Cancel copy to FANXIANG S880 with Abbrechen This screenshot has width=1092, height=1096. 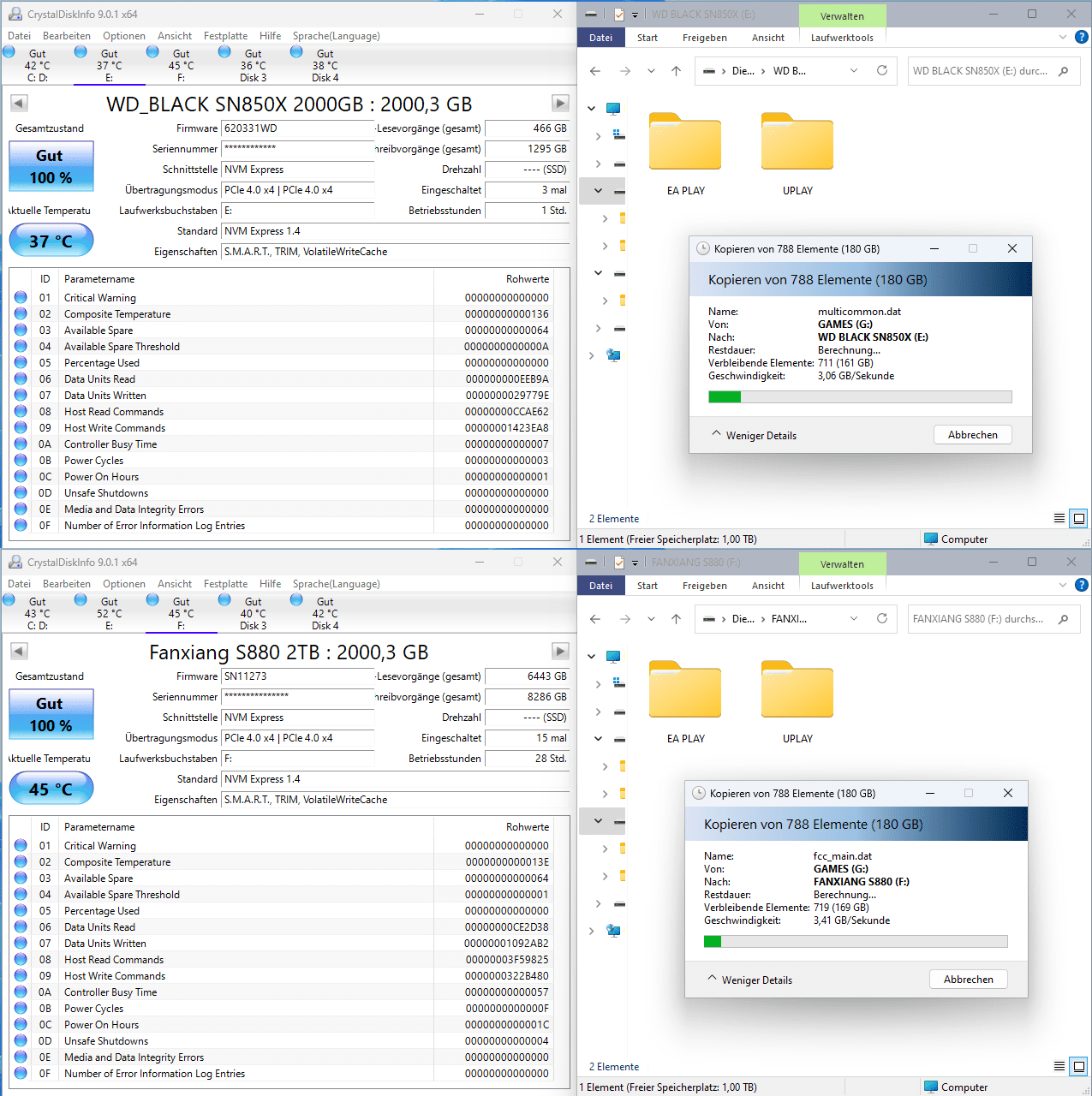[x=968, y=980]
